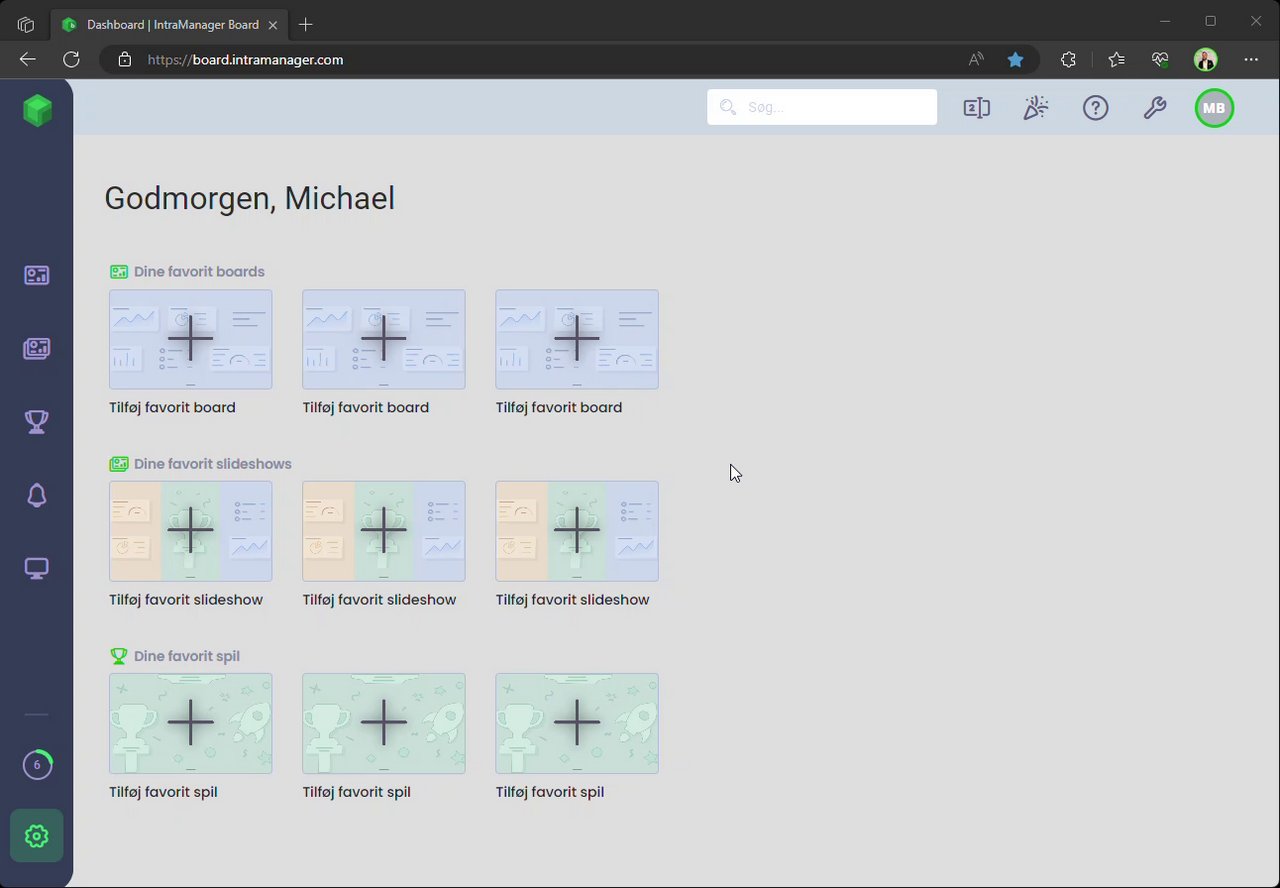Add third favorit board thumbnail
This screenshot has height=888, width=1280.
click(577, 339)
